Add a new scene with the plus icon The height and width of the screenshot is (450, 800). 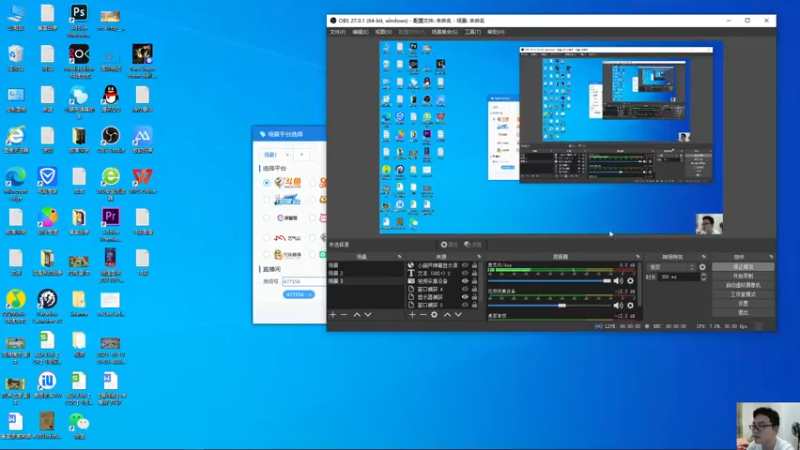coord(333,315)
